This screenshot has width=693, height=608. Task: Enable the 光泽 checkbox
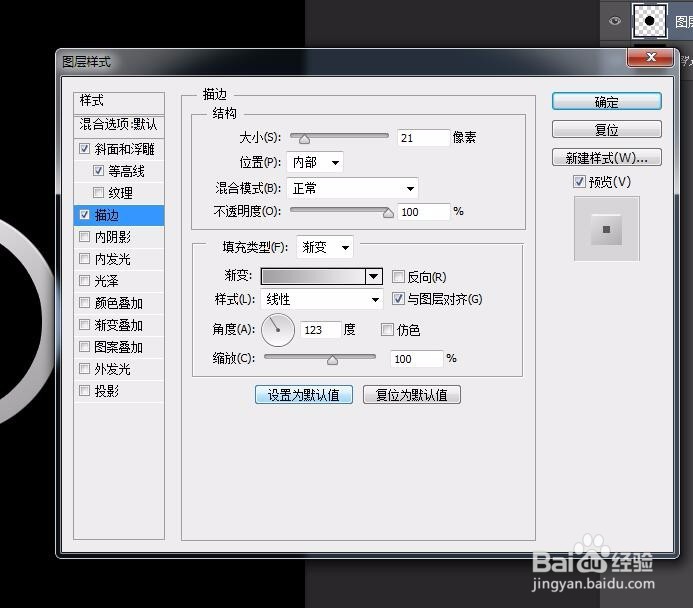tap(84, 281)
